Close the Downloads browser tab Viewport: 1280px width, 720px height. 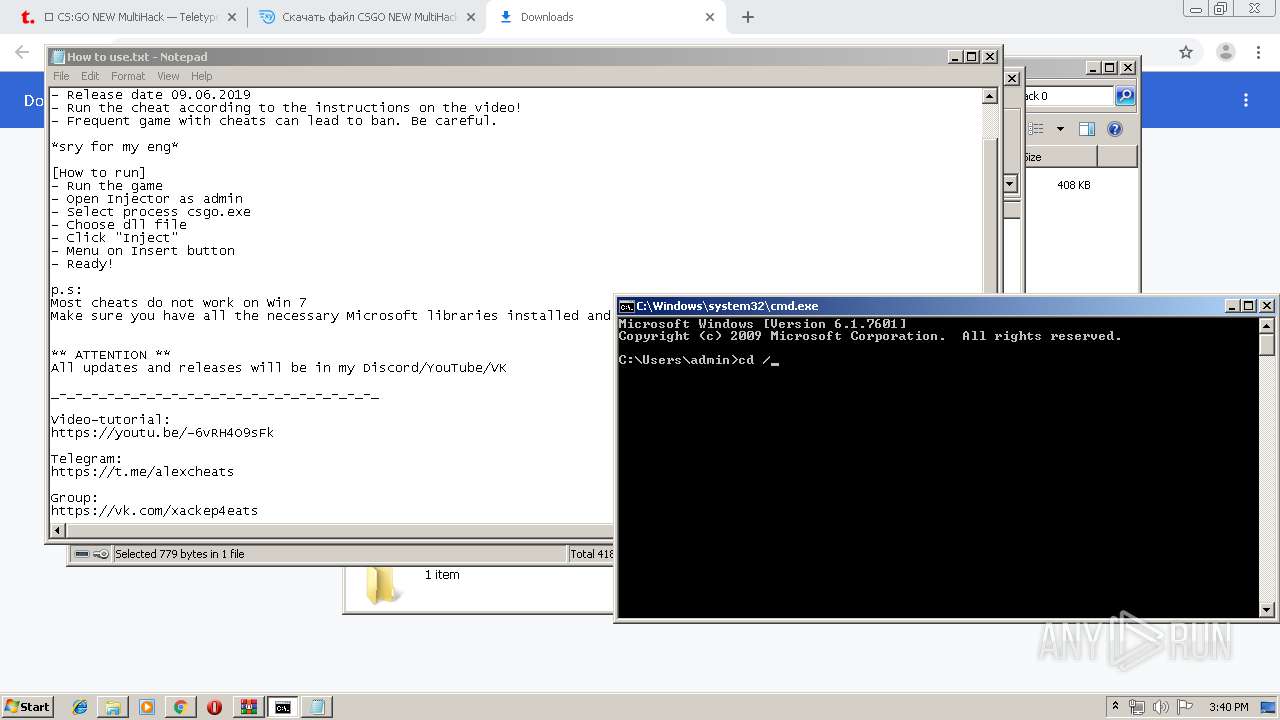[710, 17]
